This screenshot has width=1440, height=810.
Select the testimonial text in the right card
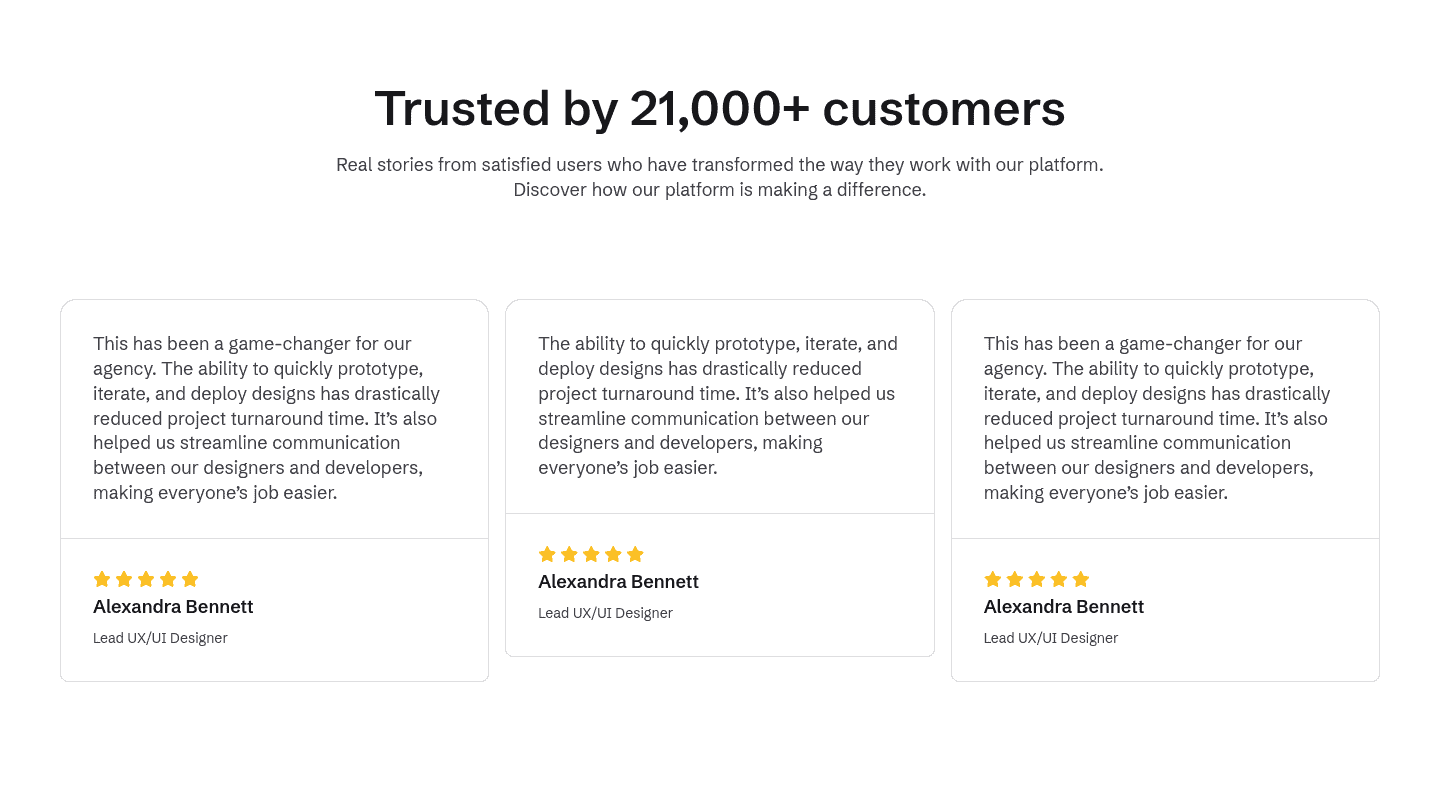(x=1157, y=418)
